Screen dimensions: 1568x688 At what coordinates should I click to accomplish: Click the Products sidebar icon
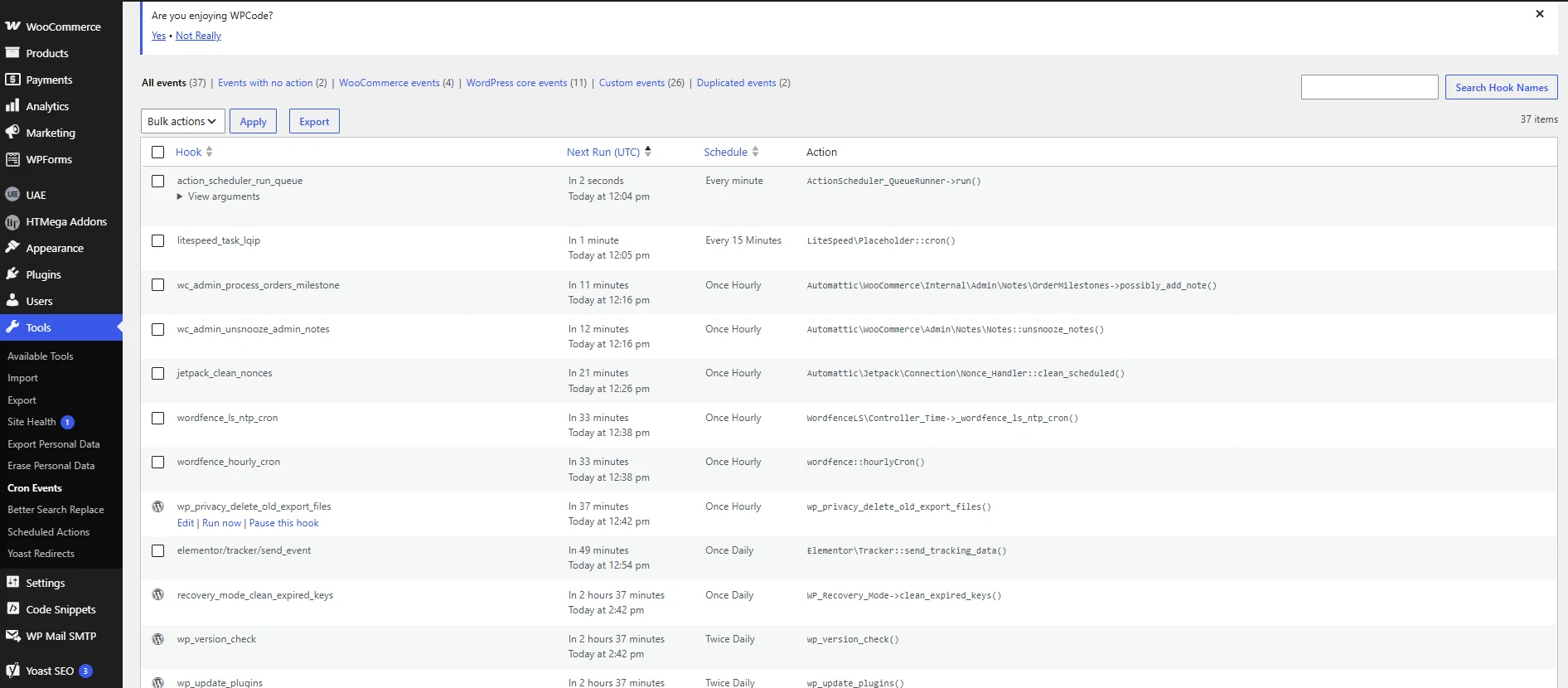tap(12, 53)
